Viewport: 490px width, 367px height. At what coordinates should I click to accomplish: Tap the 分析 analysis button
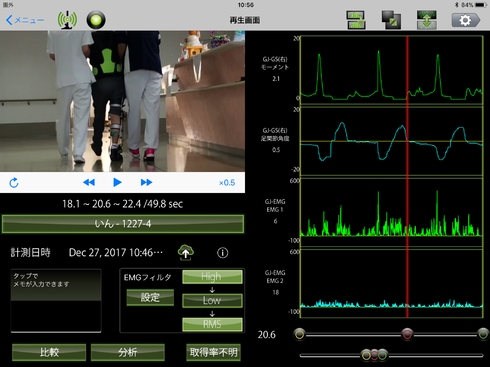(128, 352)
